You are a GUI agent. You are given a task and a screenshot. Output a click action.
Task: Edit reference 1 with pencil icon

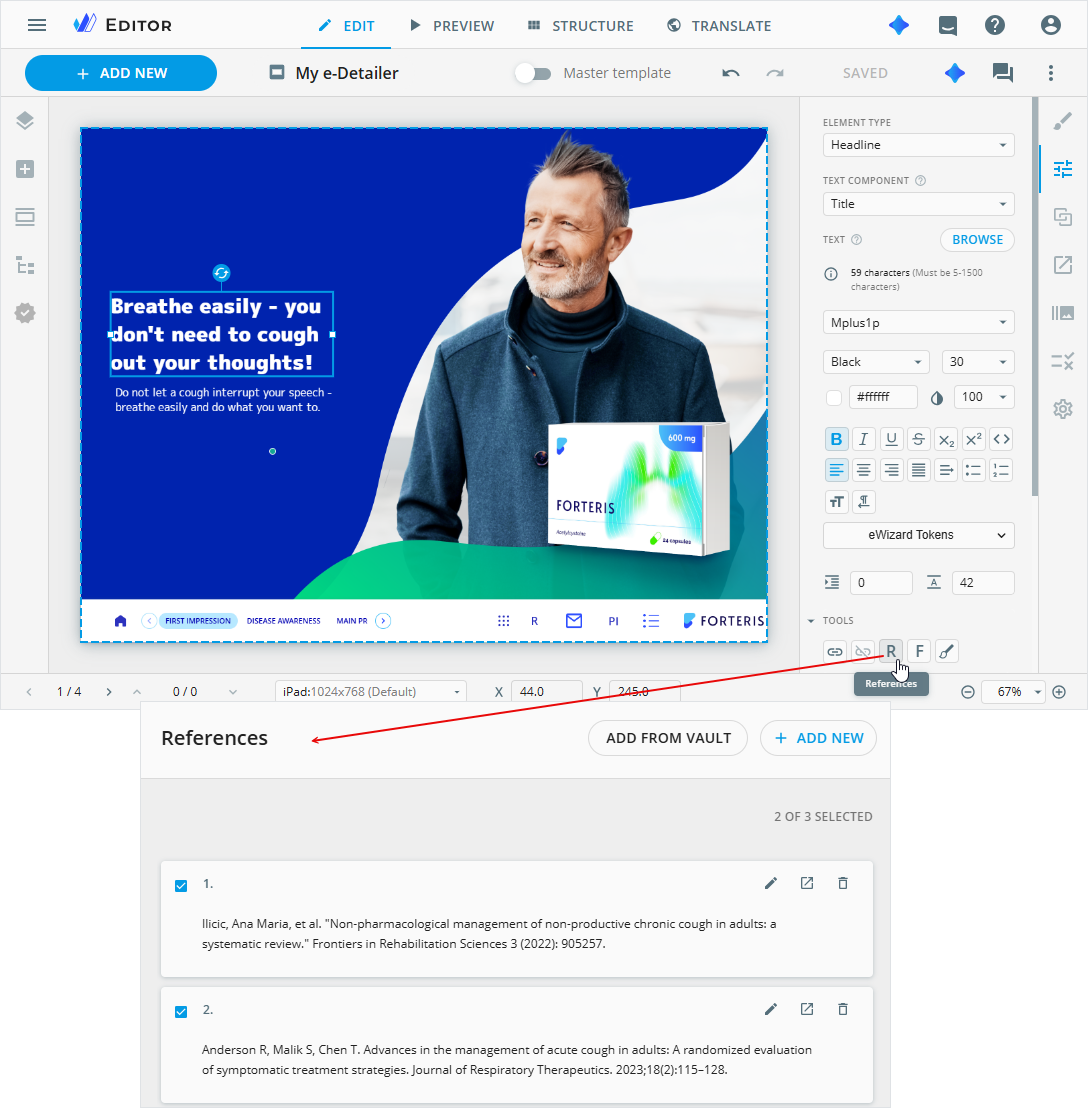pyautogui.click(x=771, y=883)
